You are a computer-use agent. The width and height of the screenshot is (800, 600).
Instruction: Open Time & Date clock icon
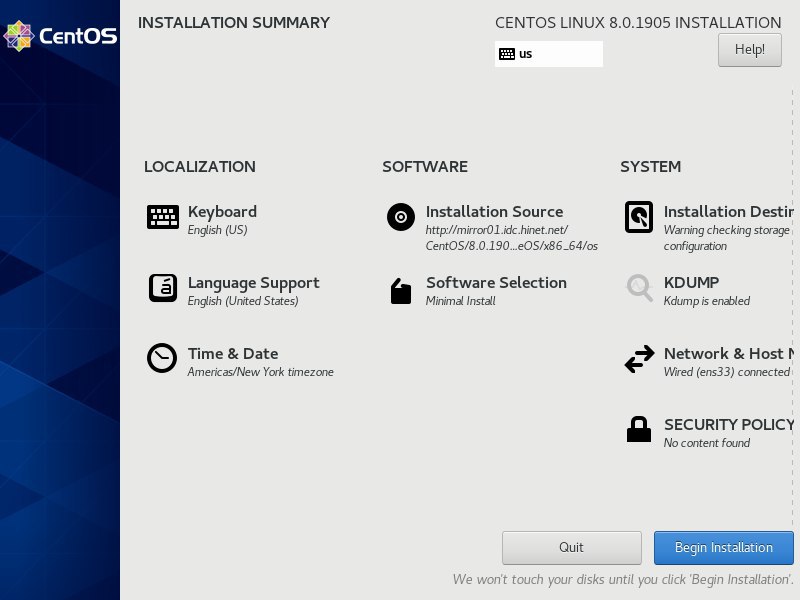point(162,358)
